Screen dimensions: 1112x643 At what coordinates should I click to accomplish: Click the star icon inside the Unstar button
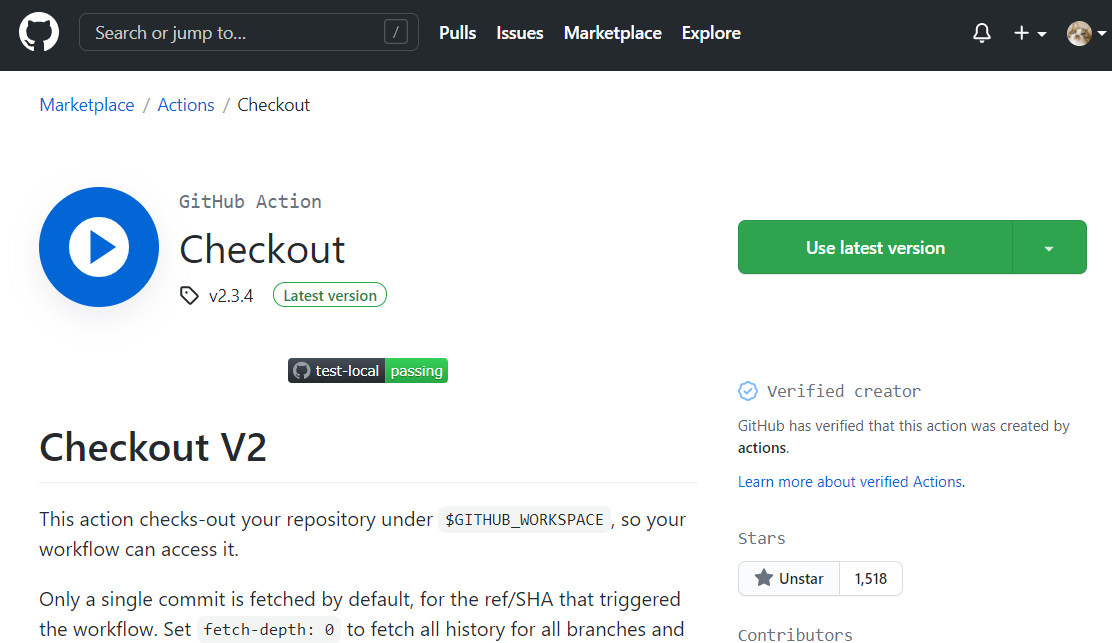tap(764, 578)
